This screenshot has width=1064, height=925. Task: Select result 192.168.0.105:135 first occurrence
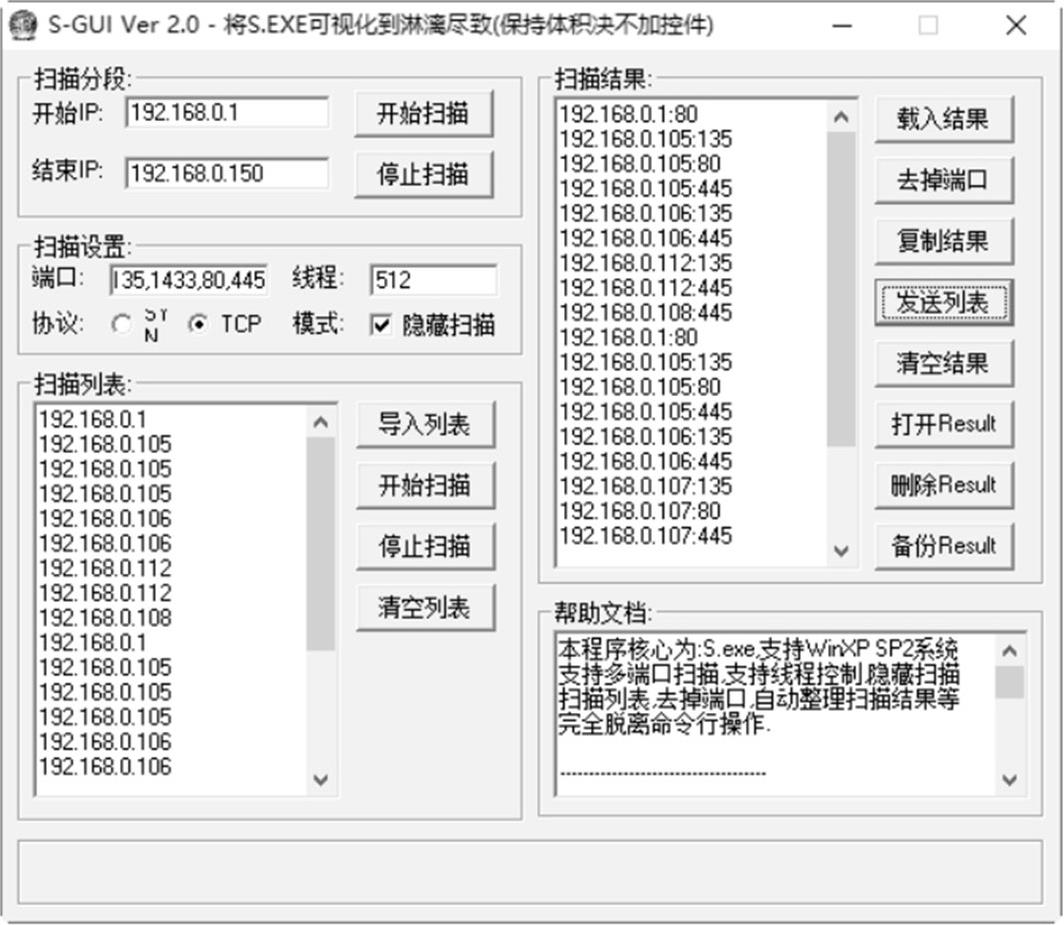click(x=646, y=139)
